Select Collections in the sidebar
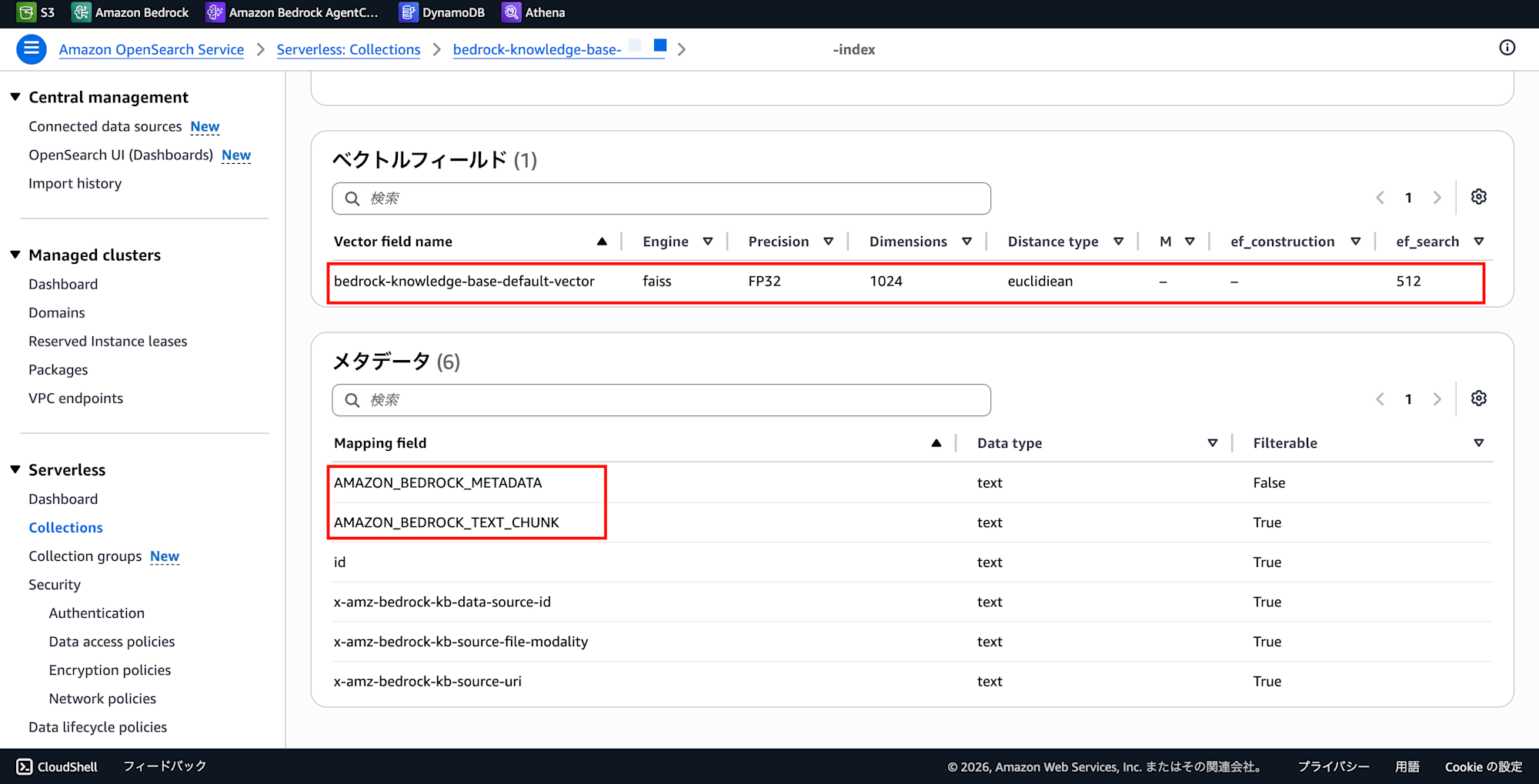 pos(65,527)
